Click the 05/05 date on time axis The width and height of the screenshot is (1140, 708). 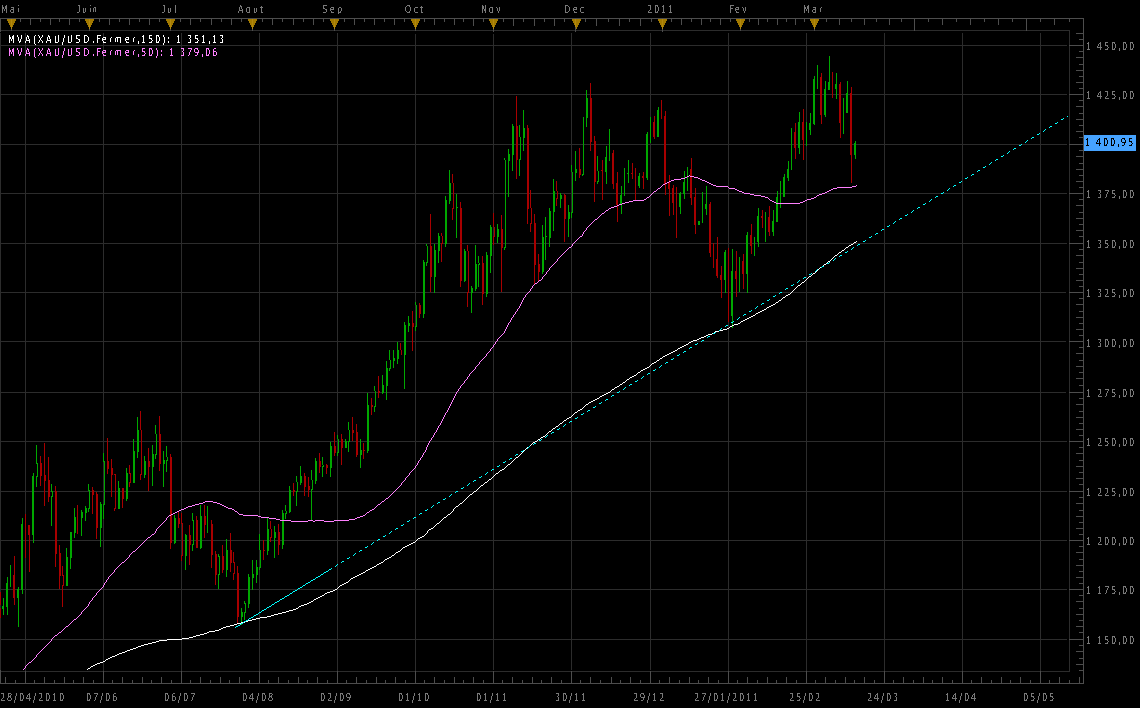tap(1039, 696)
